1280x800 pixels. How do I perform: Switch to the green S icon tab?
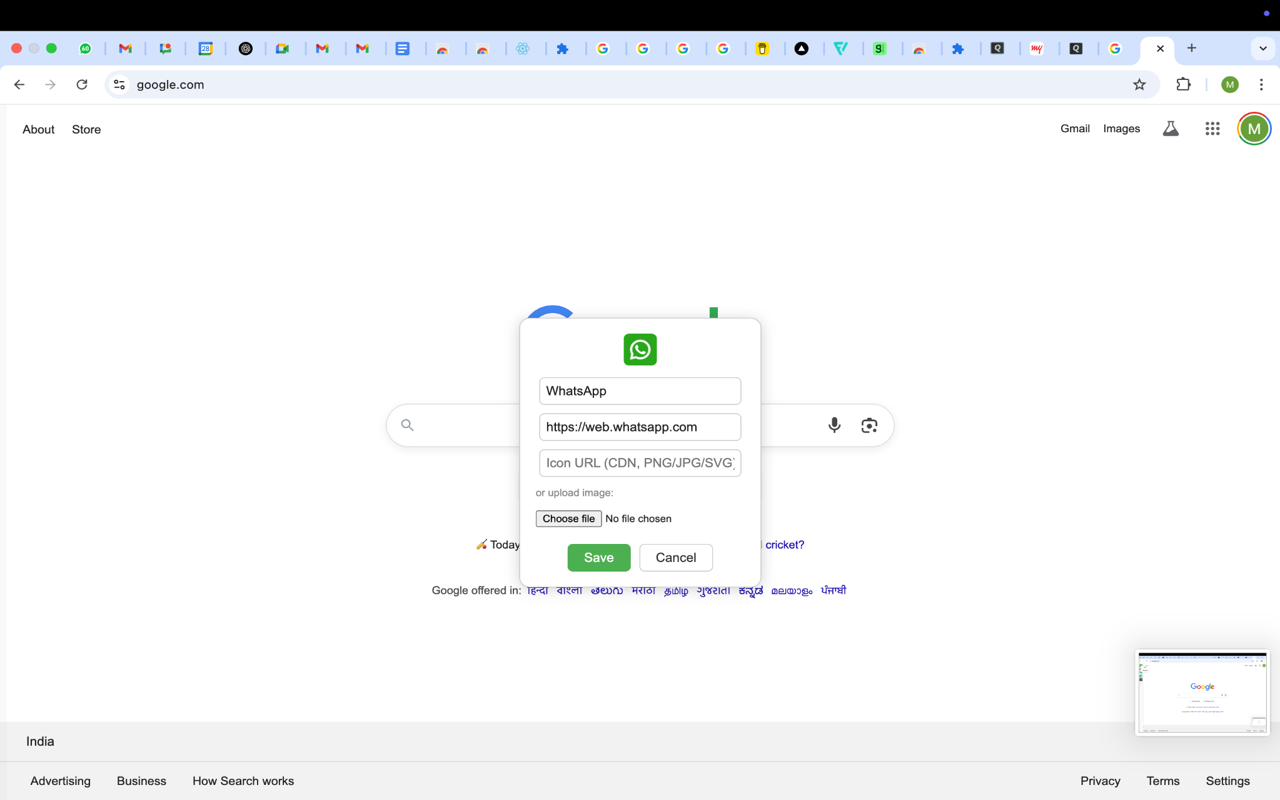pyautogui.click(x=880, y=48)
